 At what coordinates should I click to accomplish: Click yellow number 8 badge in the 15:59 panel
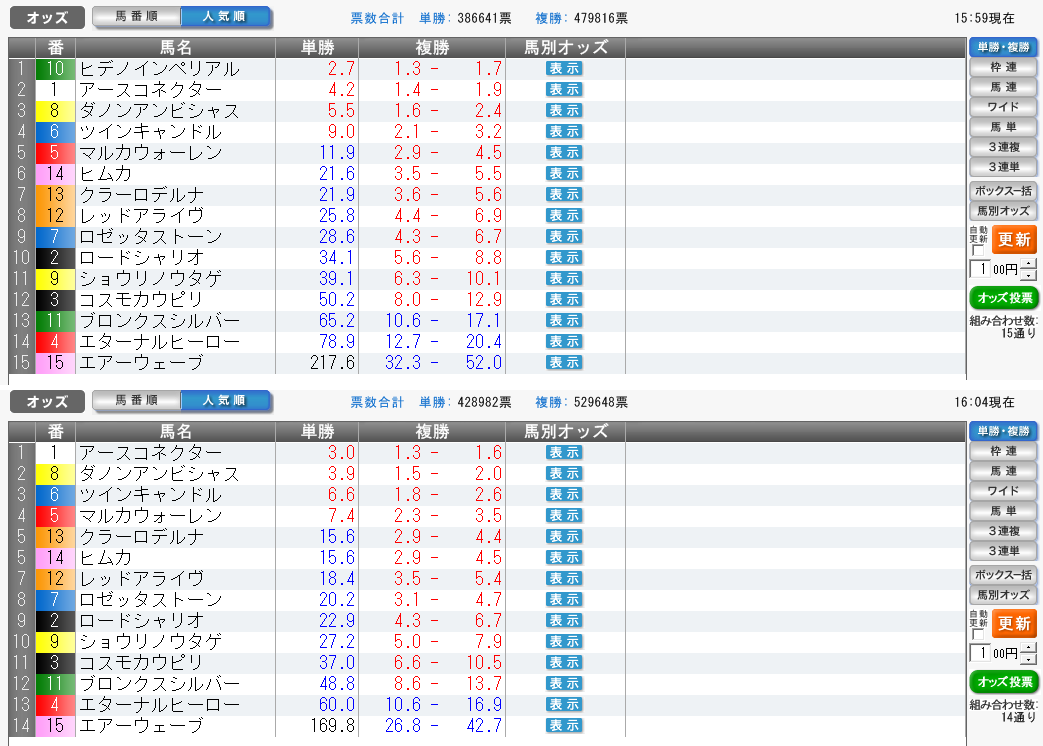point(55,111)
